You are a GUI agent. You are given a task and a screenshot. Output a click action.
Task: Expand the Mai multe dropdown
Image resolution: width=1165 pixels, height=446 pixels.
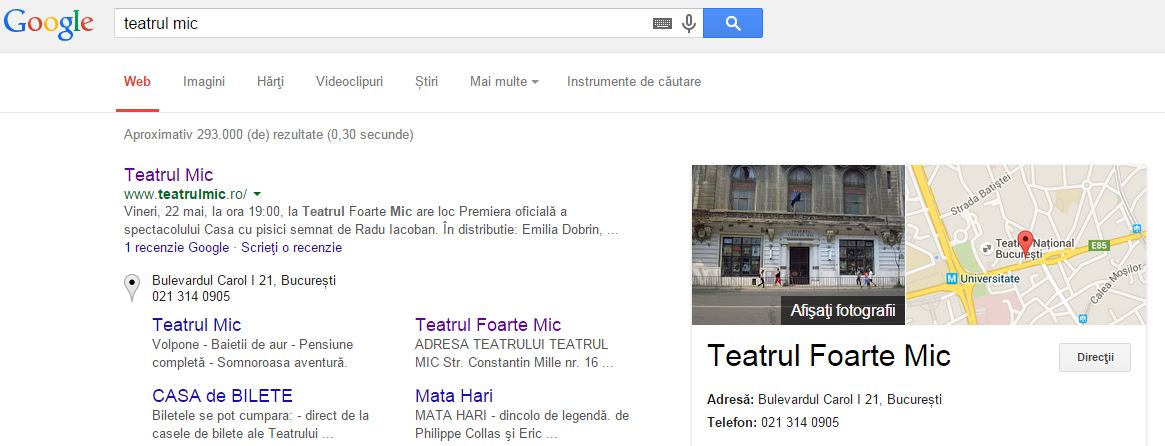(x=504, y=82)
